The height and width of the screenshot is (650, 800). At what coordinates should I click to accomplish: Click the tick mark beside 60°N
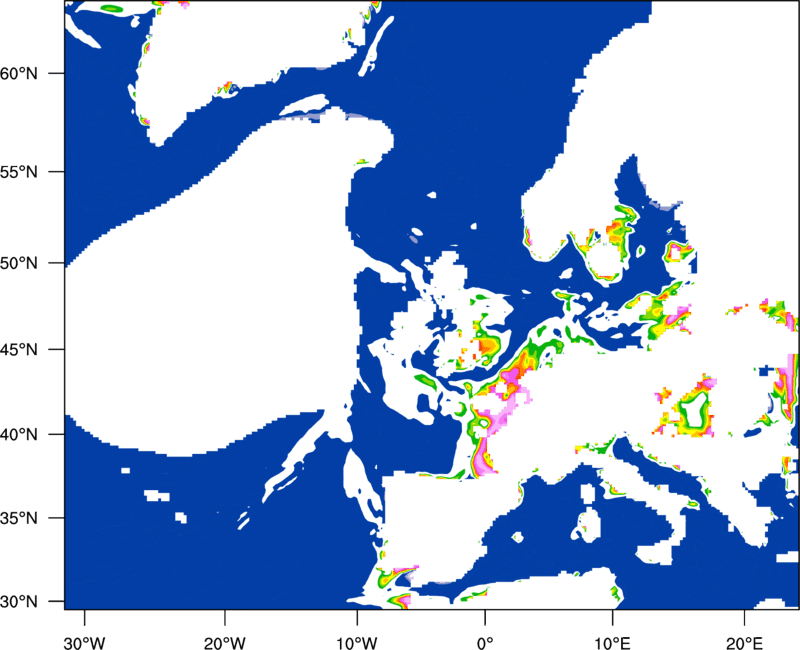(57, 73)
